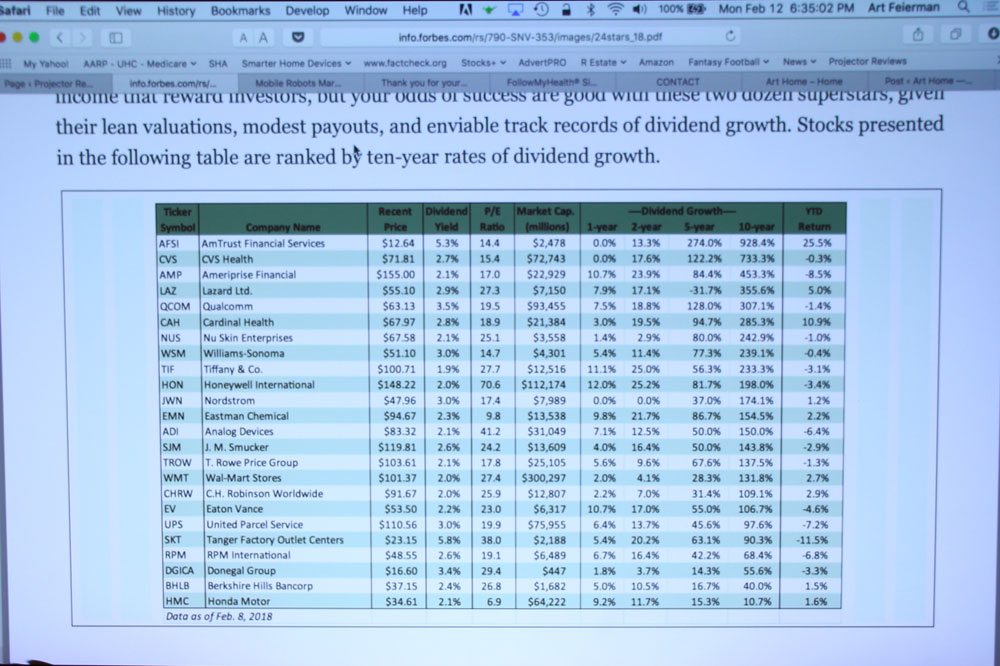Open the Time Machine menu bar icon
1000x666 pixels.
[541, 10]
